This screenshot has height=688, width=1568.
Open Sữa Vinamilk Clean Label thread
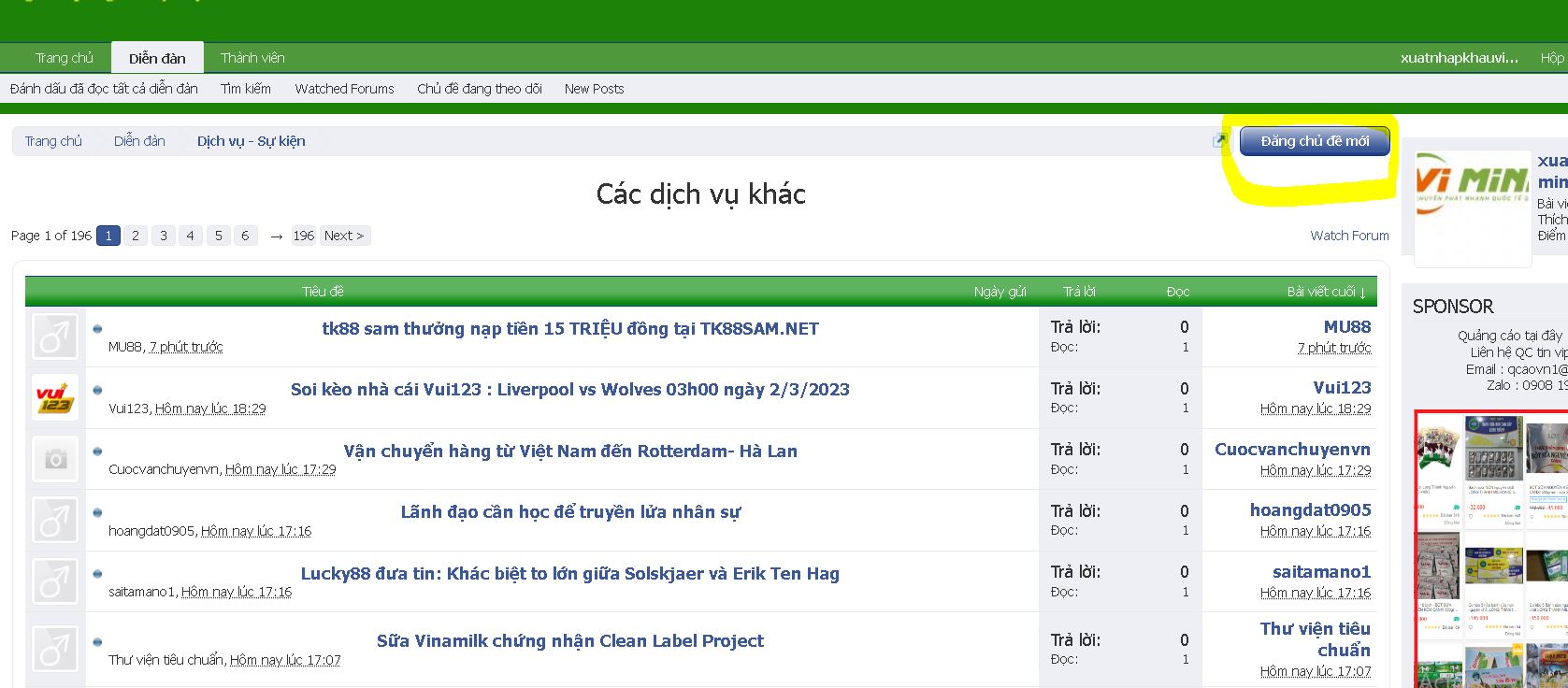point(569,640)
